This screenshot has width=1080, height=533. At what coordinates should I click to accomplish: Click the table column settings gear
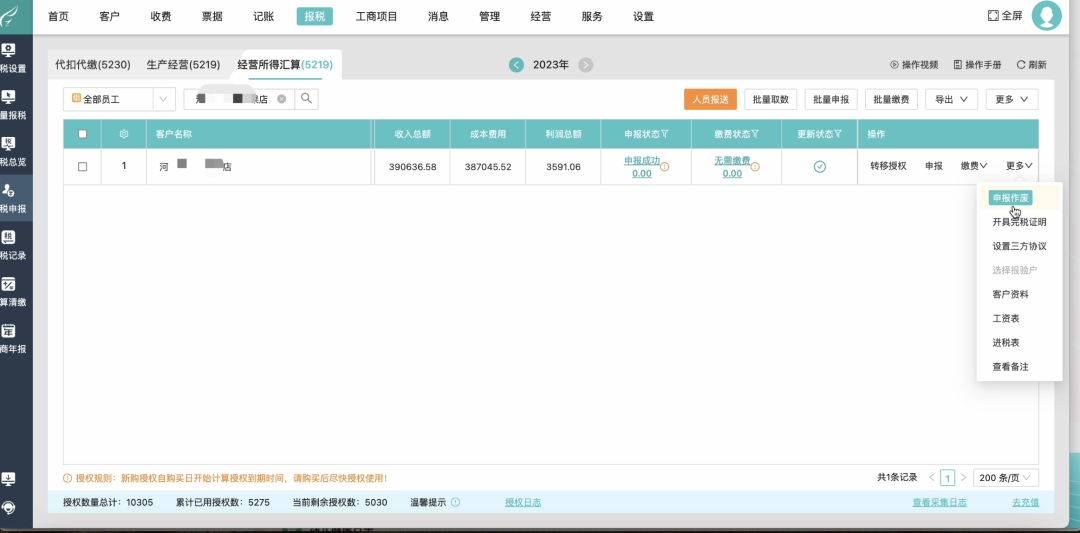click(124, 134)
